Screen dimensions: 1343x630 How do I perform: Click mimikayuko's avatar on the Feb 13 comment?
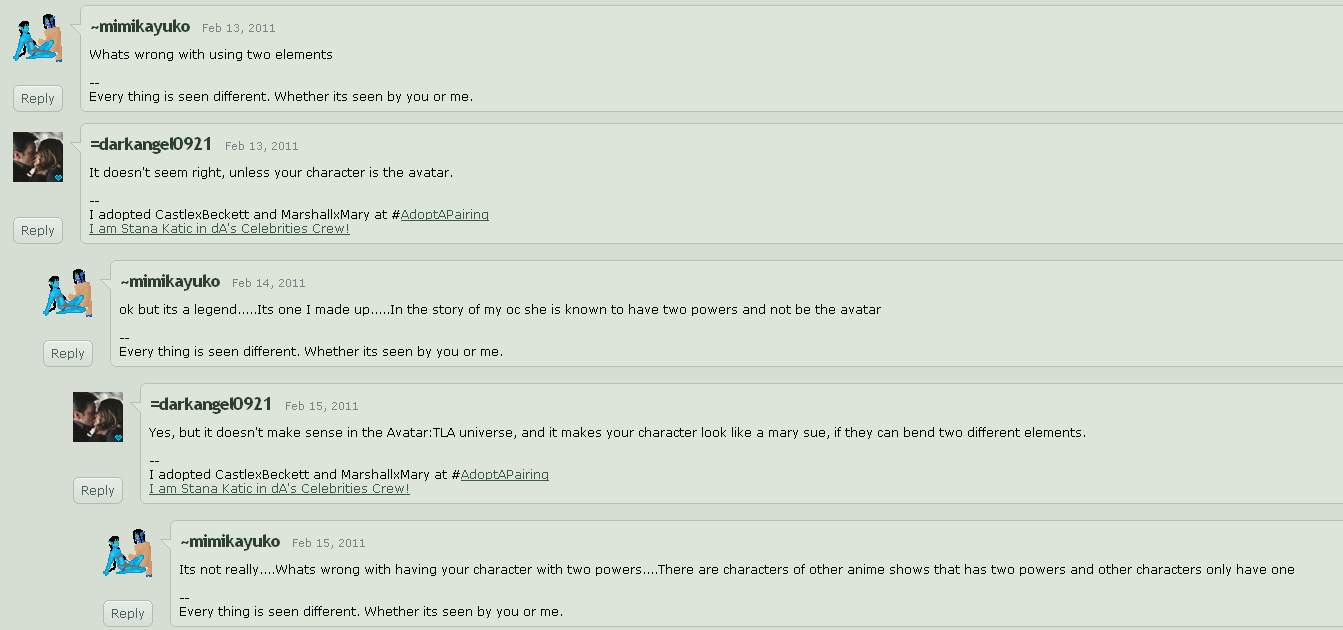(x=38, y=38)
